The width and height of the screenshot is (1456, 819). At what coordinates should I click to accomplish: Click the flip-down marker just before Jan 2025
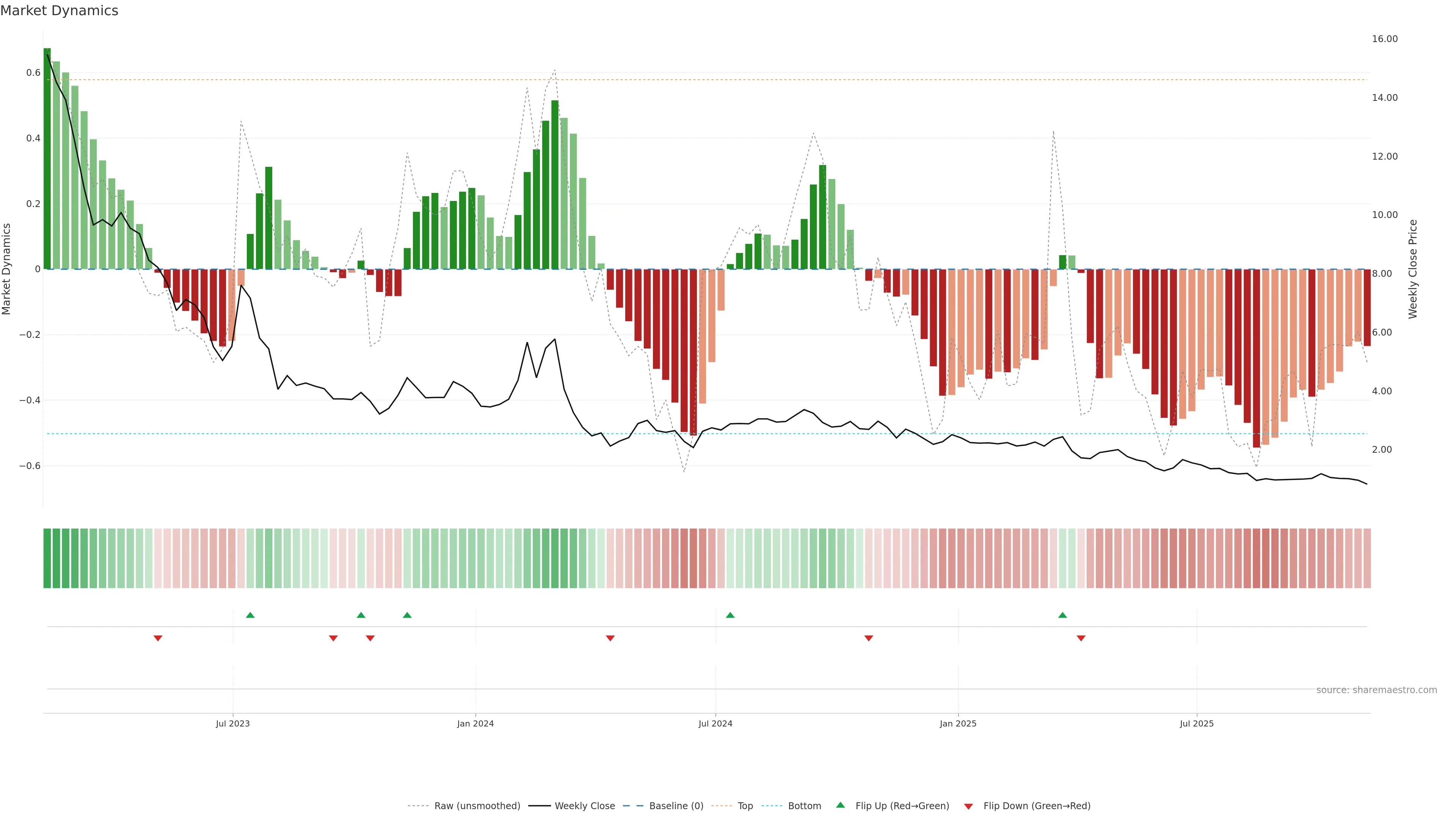click(869, 638)
